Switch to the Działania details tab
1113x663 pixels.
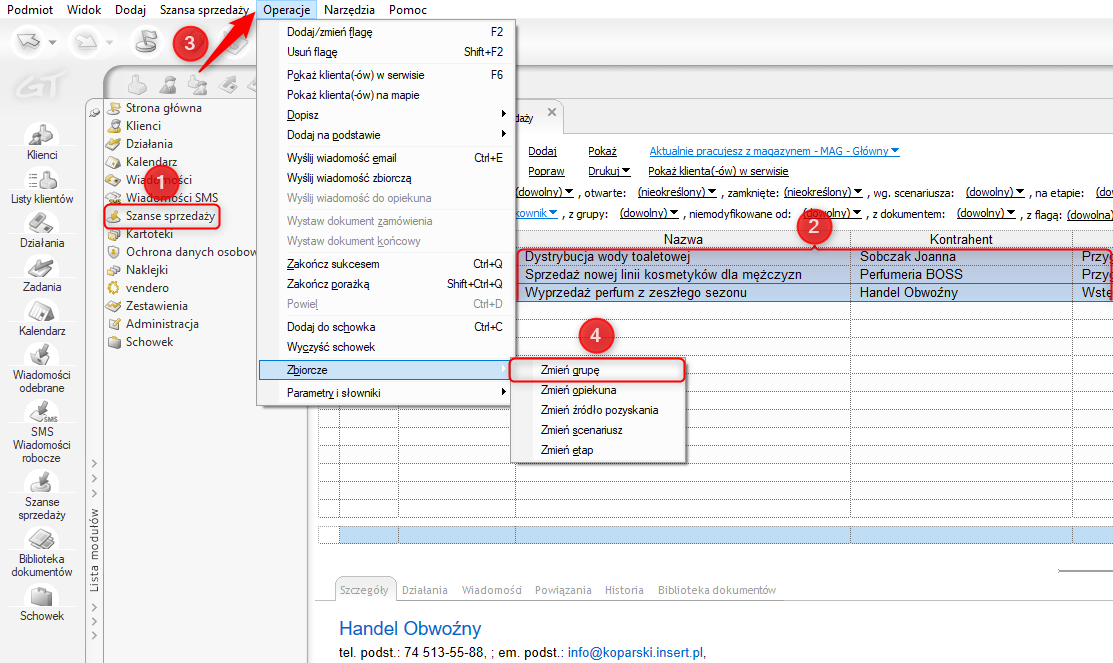pos(424,590)
